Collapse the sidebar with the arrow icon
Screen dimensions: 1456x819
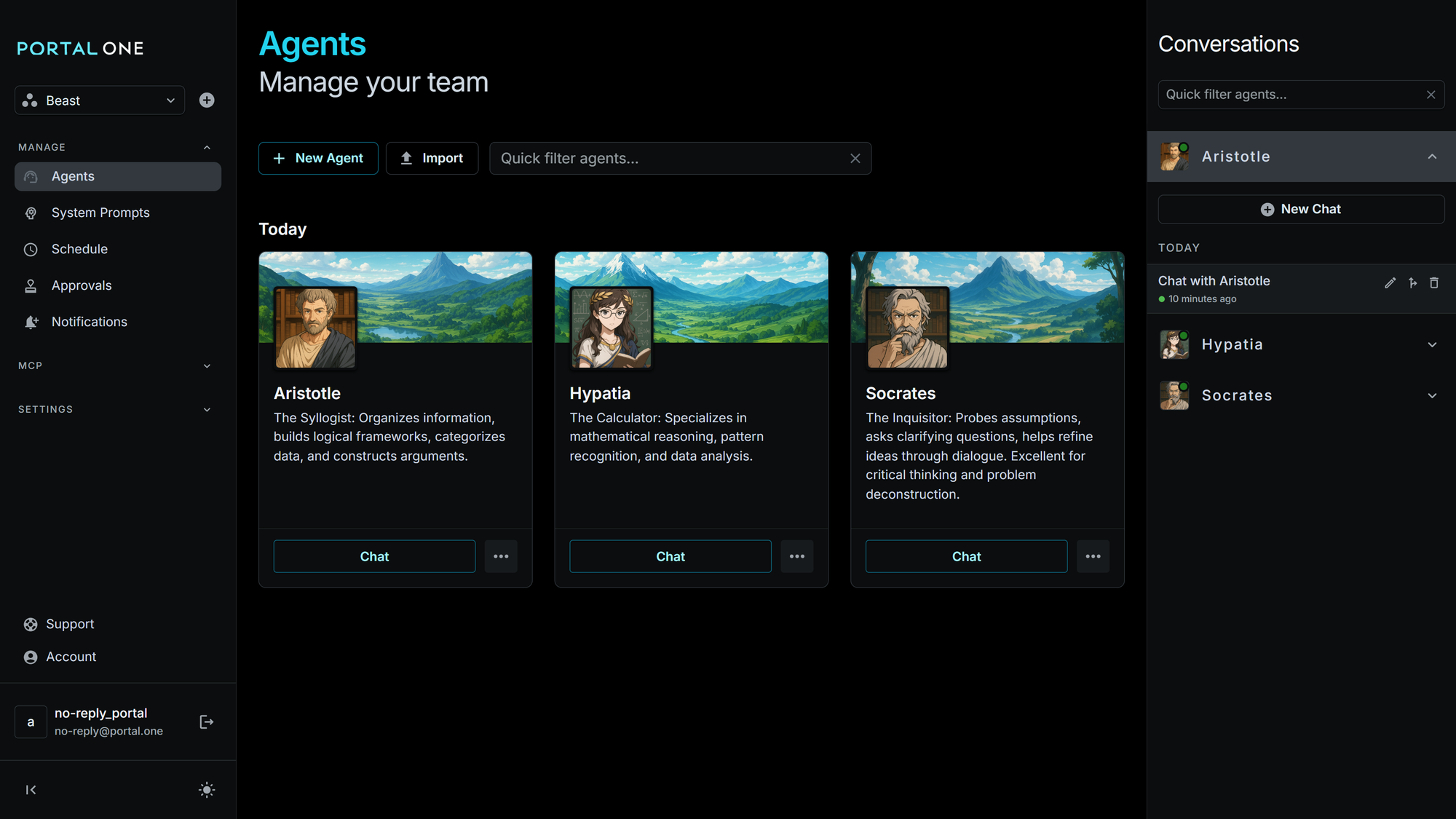tap(31, 790)
